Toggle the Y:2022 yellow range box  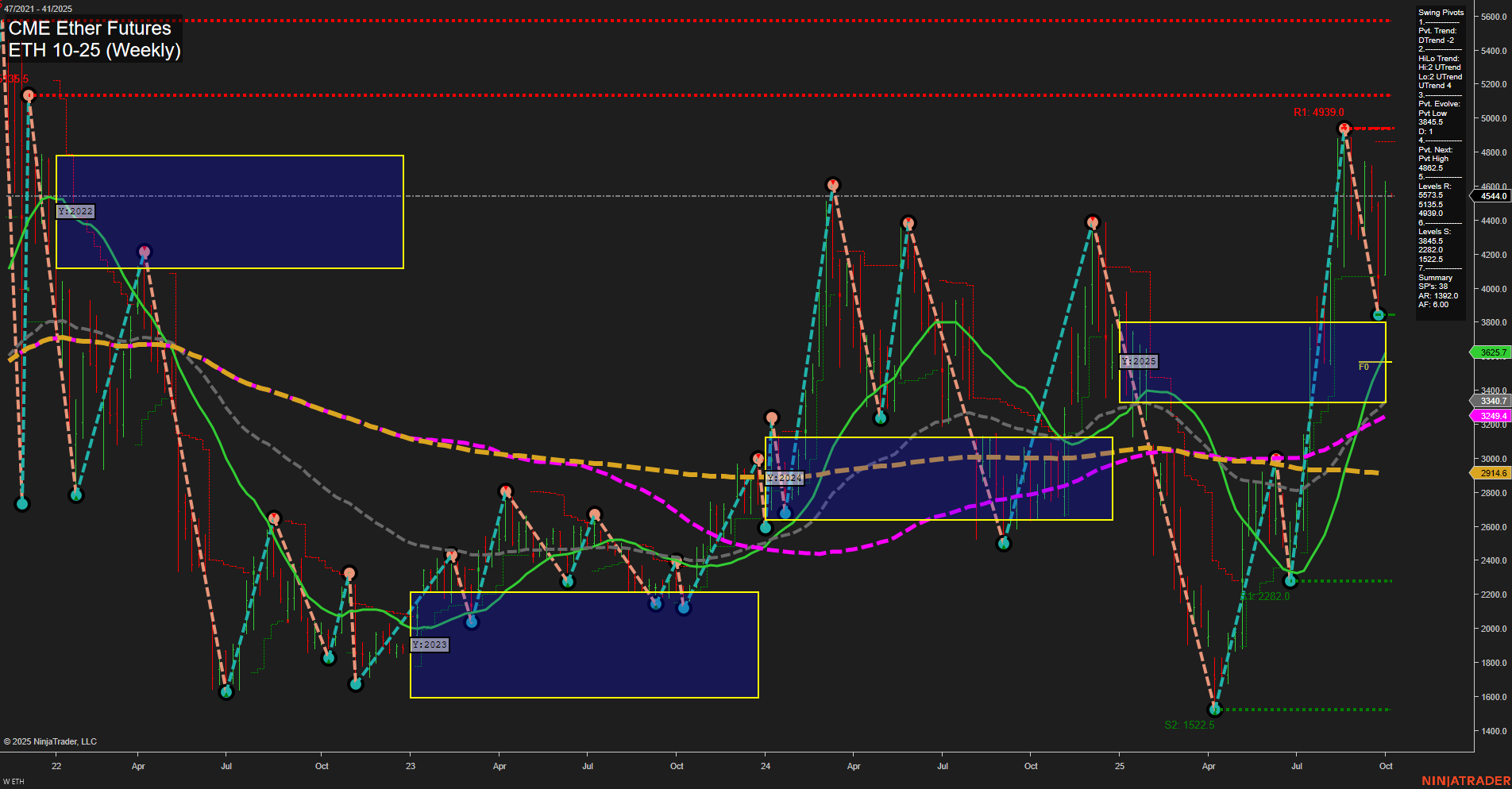[76, 211]
